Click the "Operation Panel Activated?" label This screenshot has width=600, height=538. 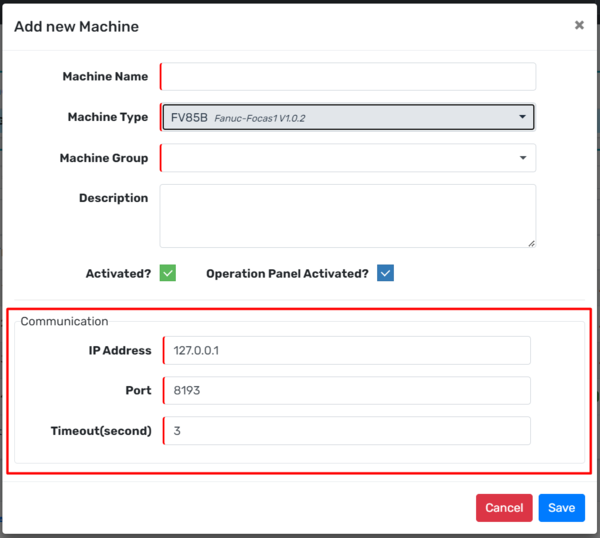coord(287,273)
